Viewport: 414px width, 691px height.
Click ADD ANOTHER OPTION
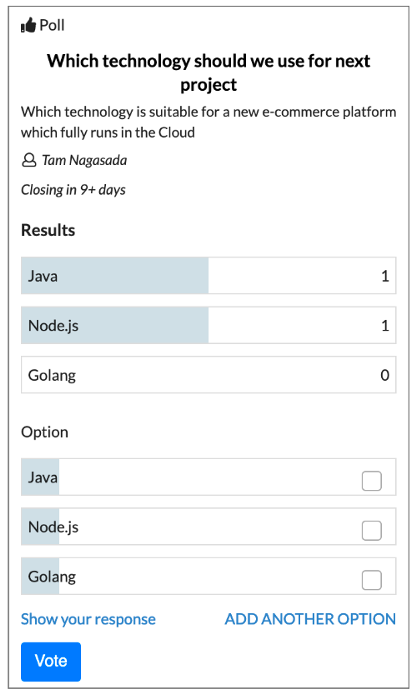click(310, 619)
